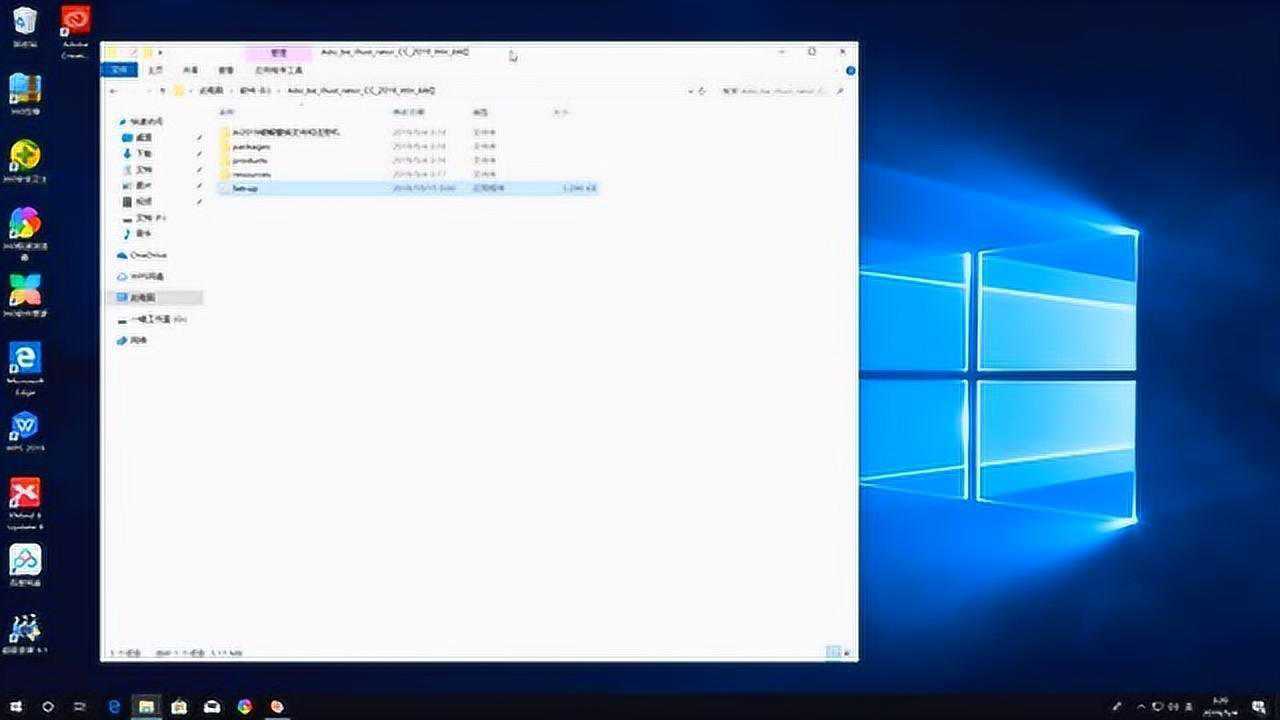Open the Recycle Bin on desktop

click(x=25, y=27)
